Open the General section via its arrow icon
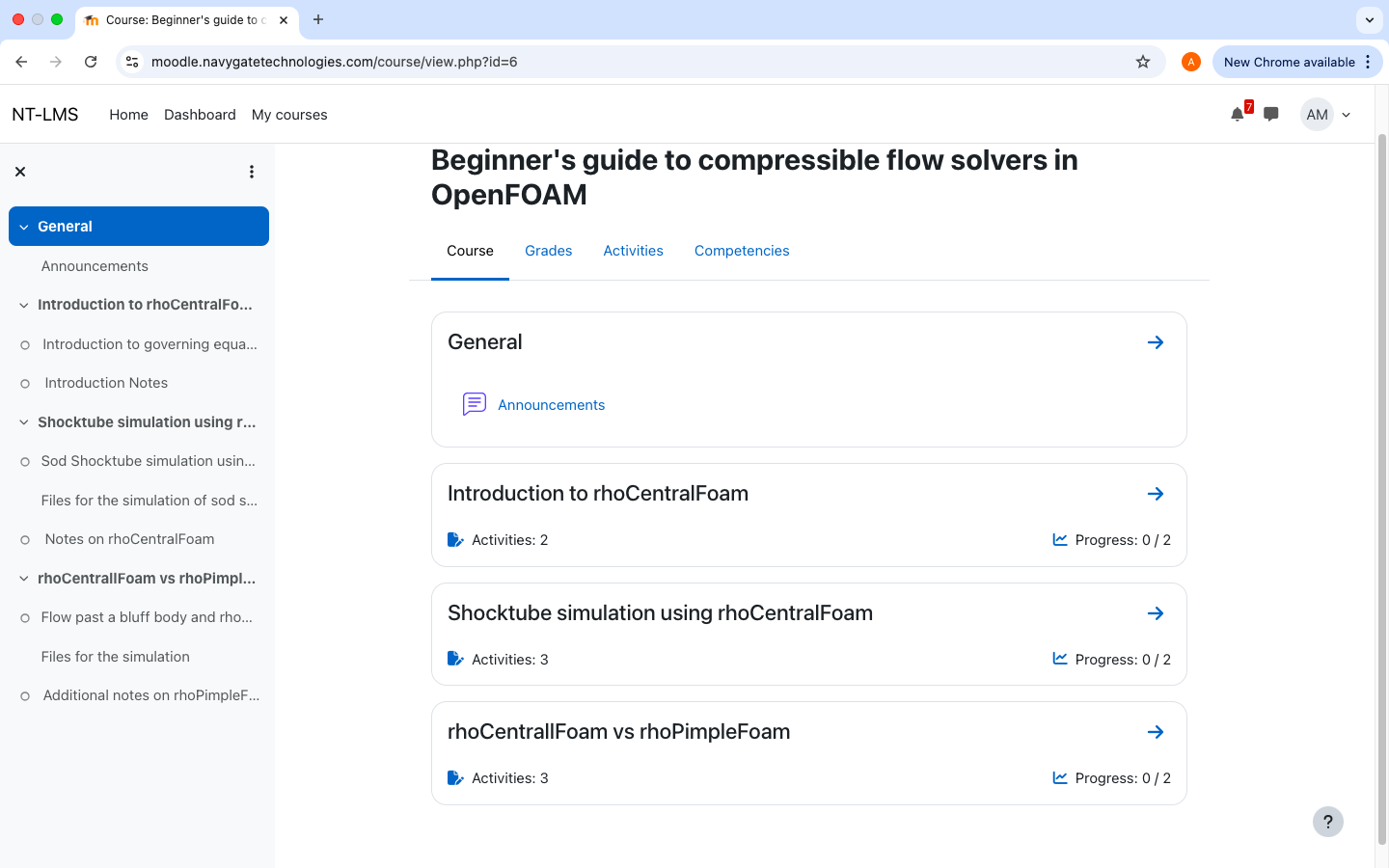Viewport: 1389px width, 868px height. 1156,341
